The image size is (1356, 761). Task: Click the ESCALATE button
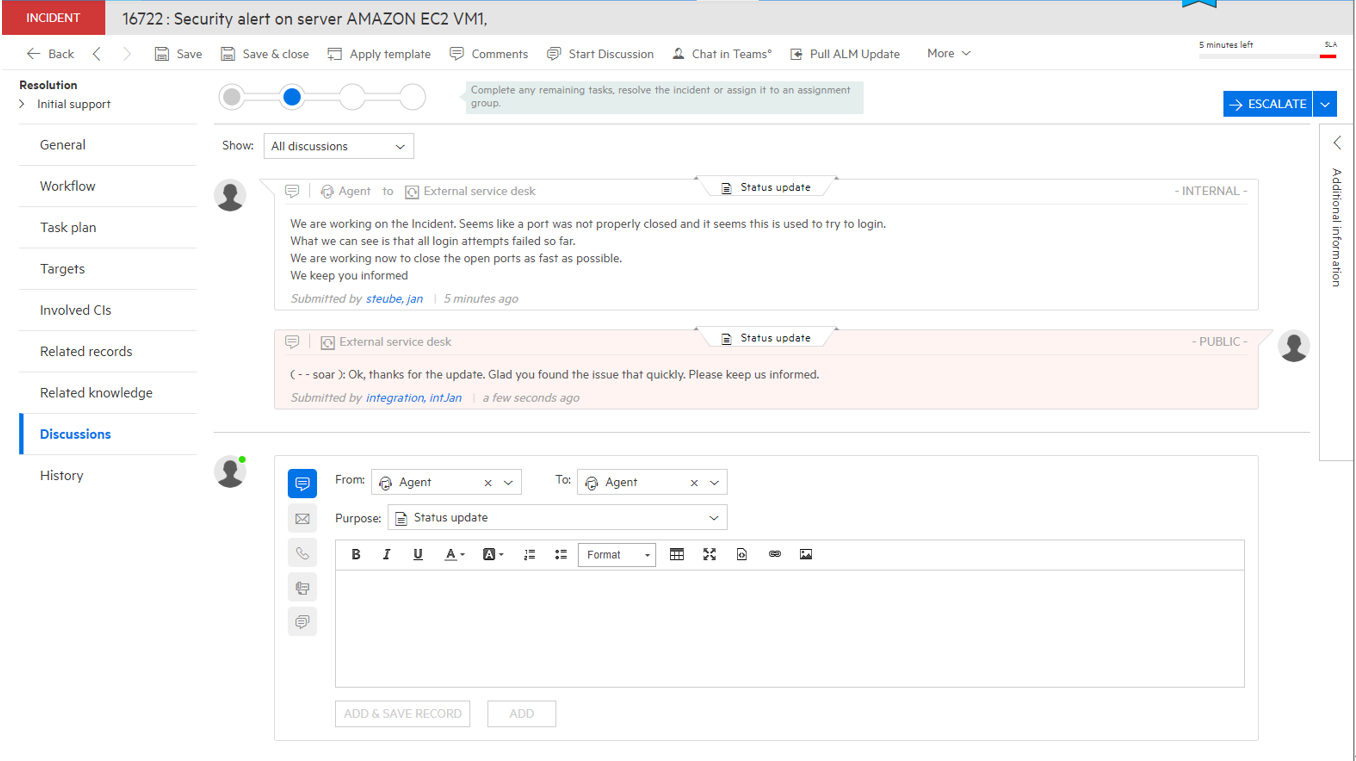click(1267, 103)
